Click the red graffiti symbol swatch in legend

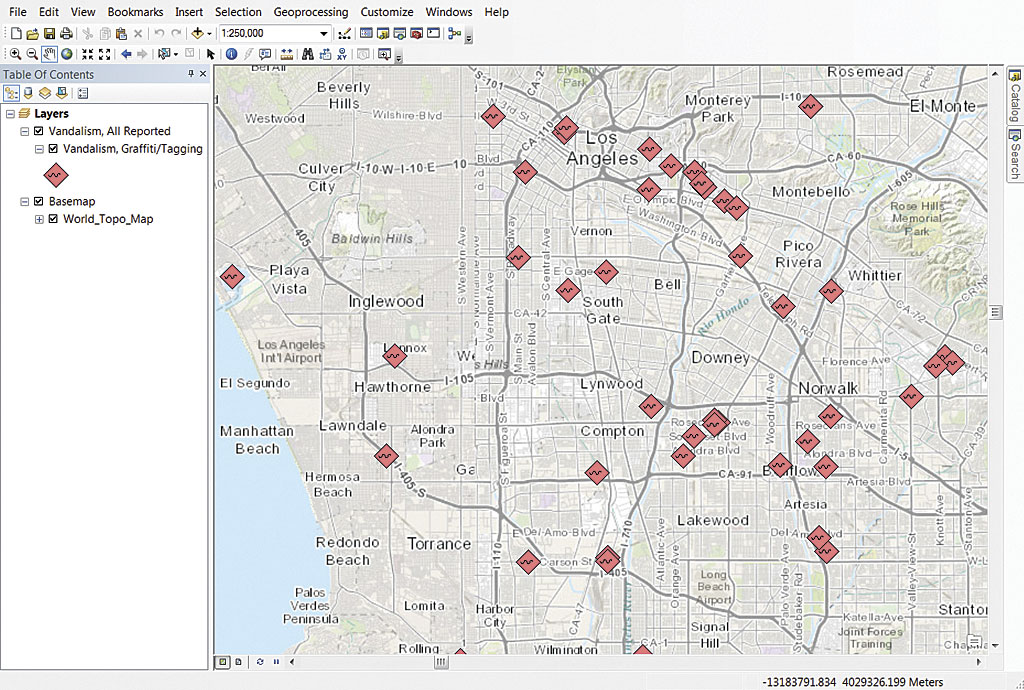(55, 175)
